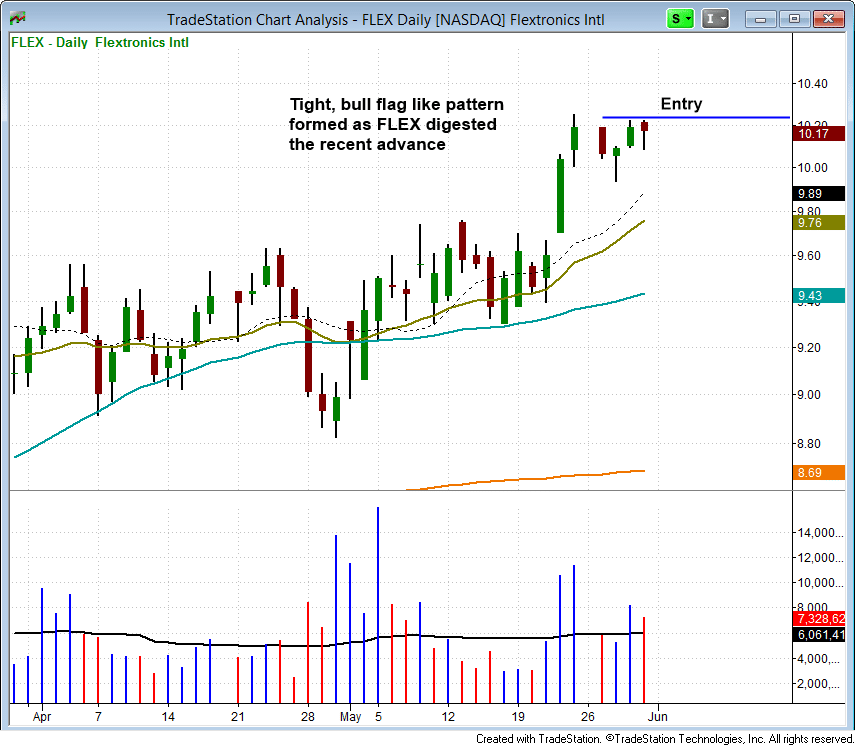Restore the chart window size
Image resolution: width=855 pixels, height=745 pixels.
[795, 18]
